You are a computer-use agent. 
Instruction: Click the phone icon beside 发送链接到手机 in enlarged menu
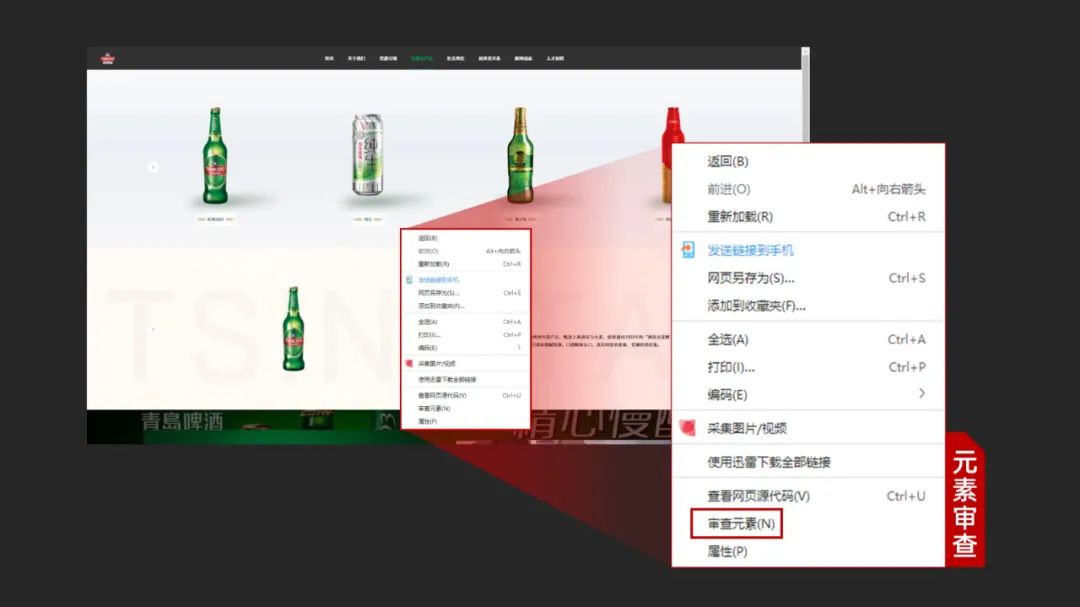tap(687, 249)
